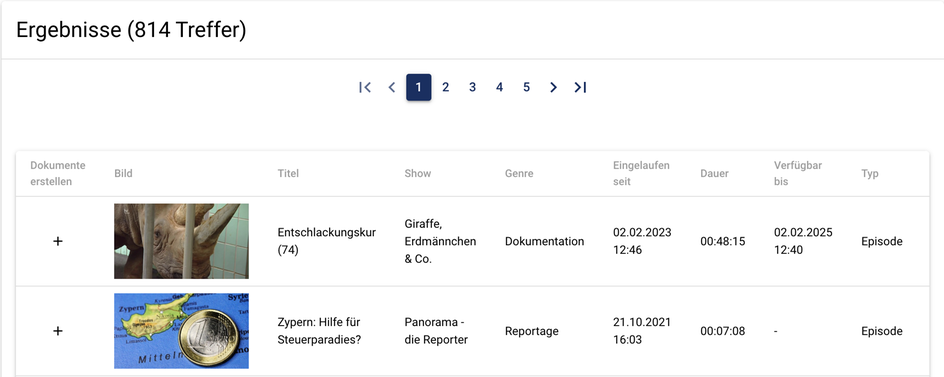This screenshot has width=944, height=377.
Task: Click genre cell Reportage
Action: pyautogui.click(x=532, y=331)
